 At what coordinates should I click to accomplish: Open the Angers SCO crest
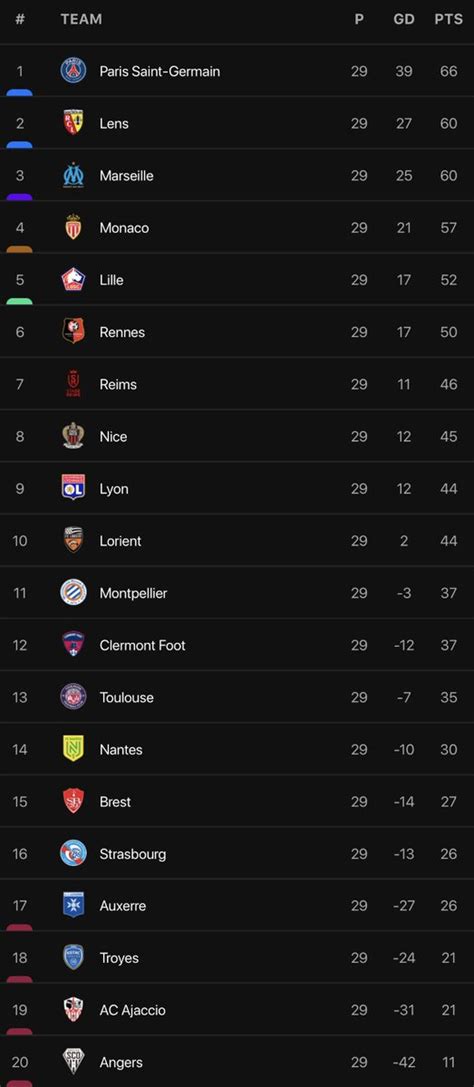(x=73, y=1062)
